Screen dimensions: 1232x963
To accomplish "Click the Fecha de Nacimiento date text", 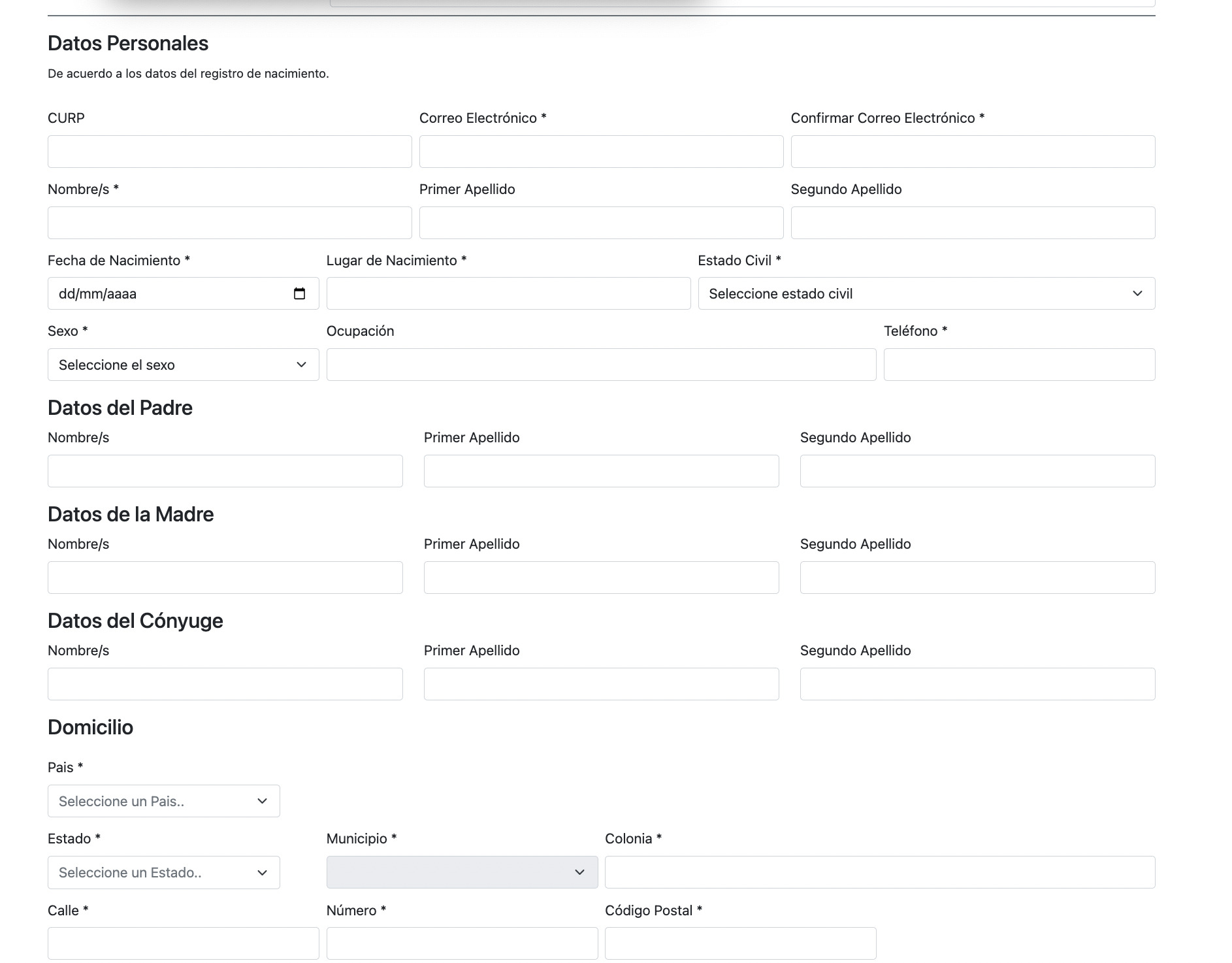I will (x=98, y=294).
